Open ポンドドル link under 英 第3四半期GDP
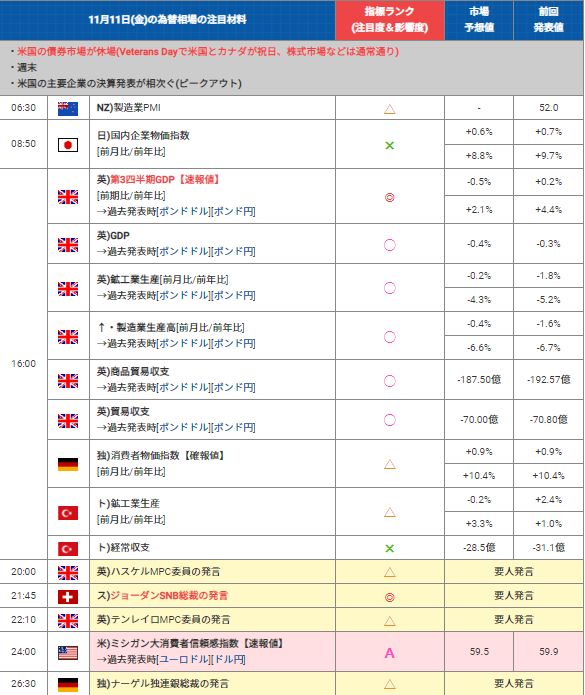The width and height of the screenshot is (585, 695). pyautogui.click(x=183, y=211)
